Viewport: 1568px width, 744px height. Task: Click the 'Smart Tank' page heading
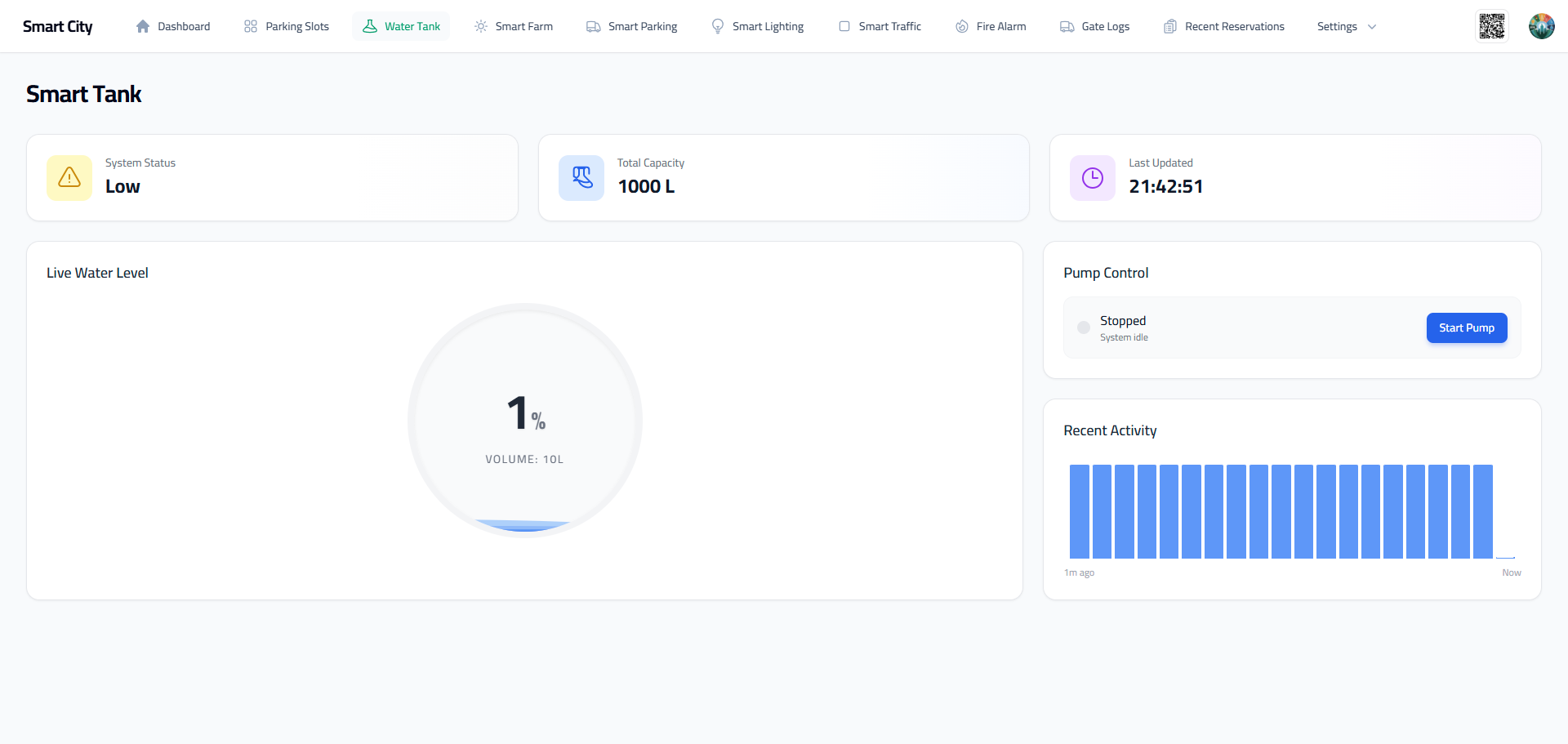(84, 94)
